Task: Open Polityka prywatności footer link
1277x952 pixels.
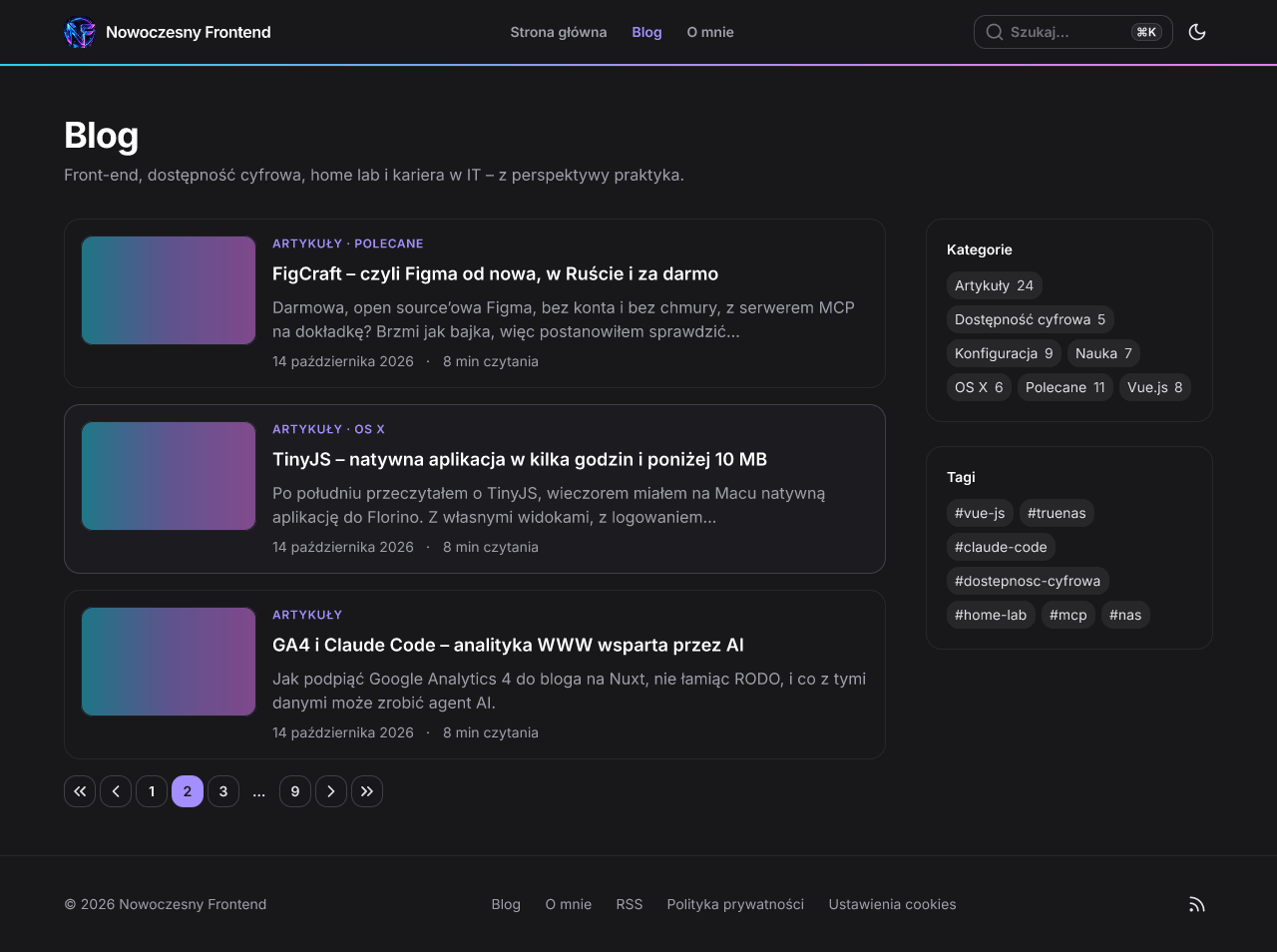Action: click(x=735, y=904)
